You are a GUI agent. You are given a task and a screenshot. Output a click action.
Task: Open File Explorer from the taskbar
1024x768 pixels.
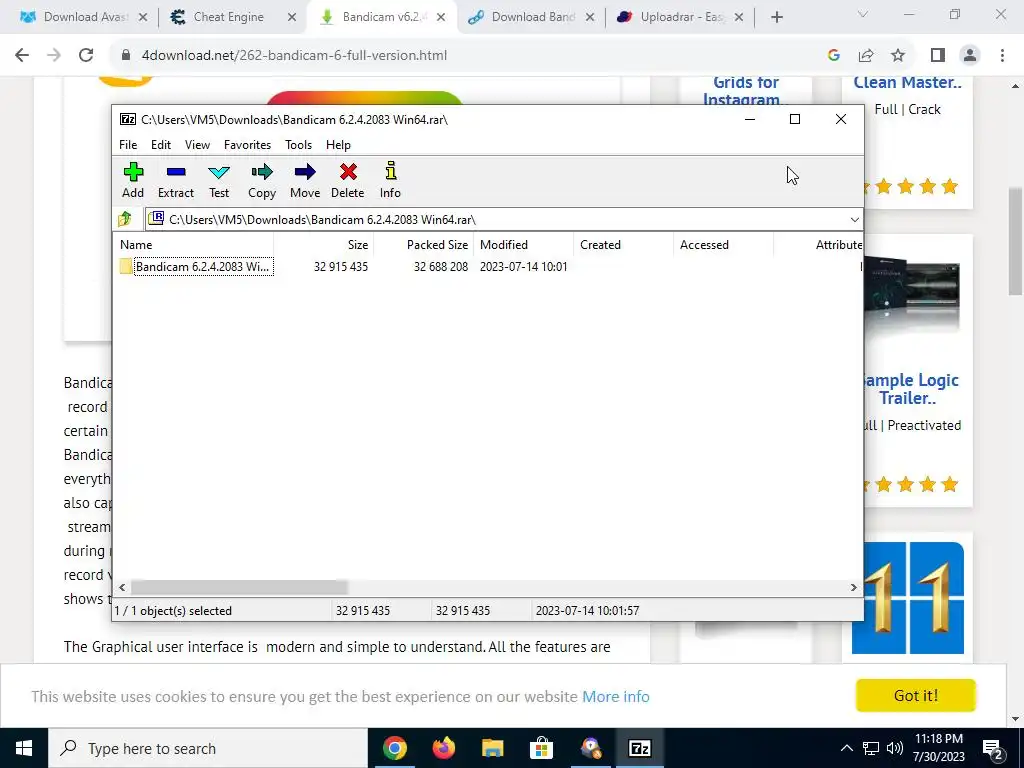coord(492,748)
